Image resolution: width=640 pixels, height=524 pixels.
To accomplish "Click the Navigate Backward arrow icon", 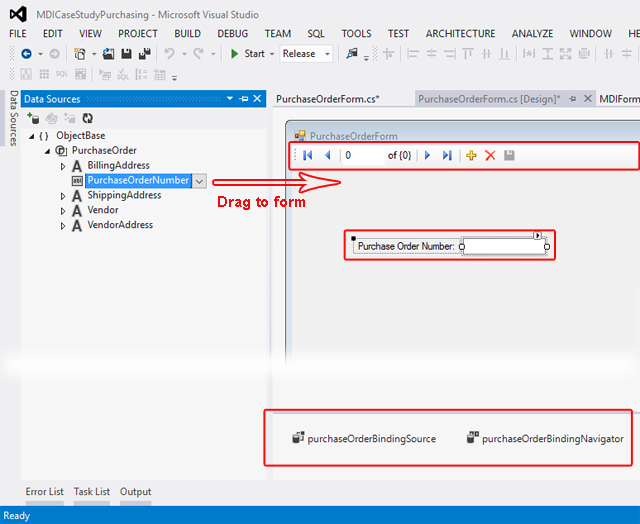I will click(27, 53).
